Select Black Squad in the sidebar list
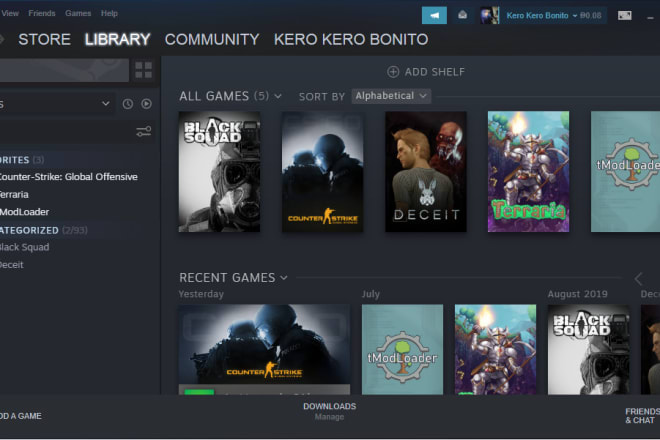This screenshot has height=440, width=660. (x=24, y=247)
